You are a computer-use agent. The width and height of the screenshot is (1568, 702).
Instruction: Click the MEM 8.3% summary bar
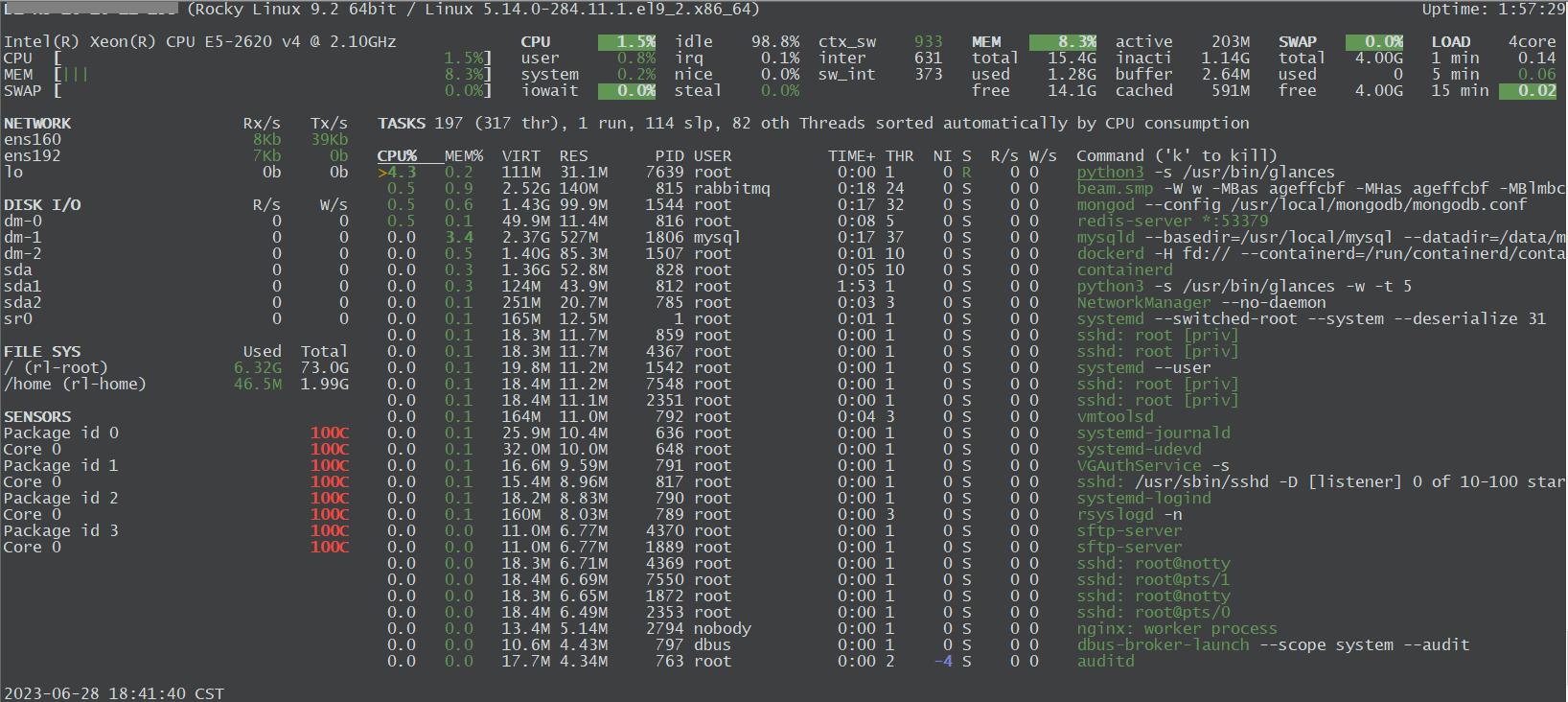point(1063,41)
